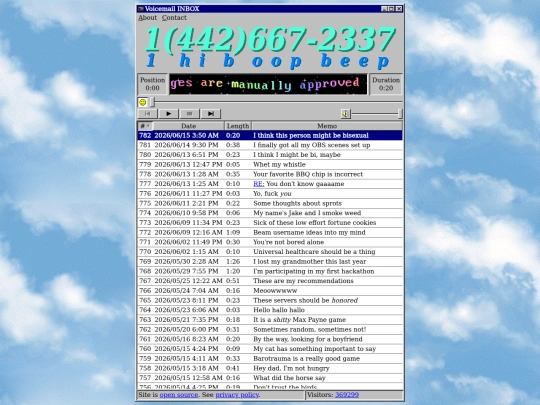
Task: Select the 'Meoowwwww' voicemail
Action: [270, 290]
